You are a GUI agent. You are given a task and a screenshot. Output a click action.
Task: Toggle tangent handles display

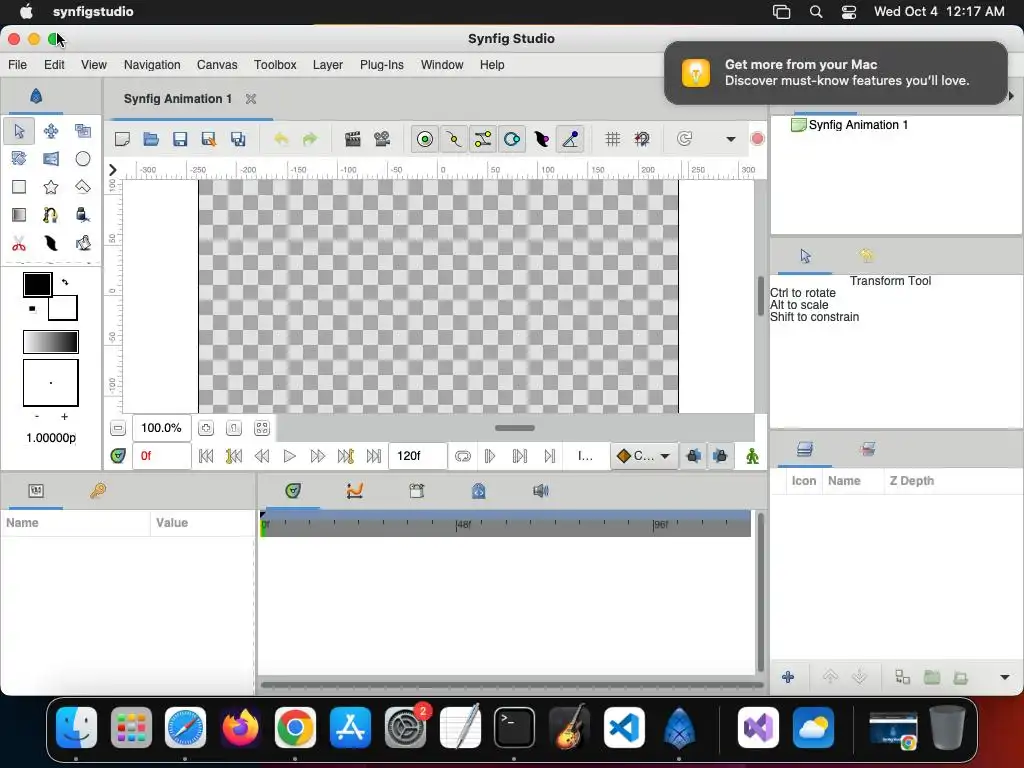483,139
